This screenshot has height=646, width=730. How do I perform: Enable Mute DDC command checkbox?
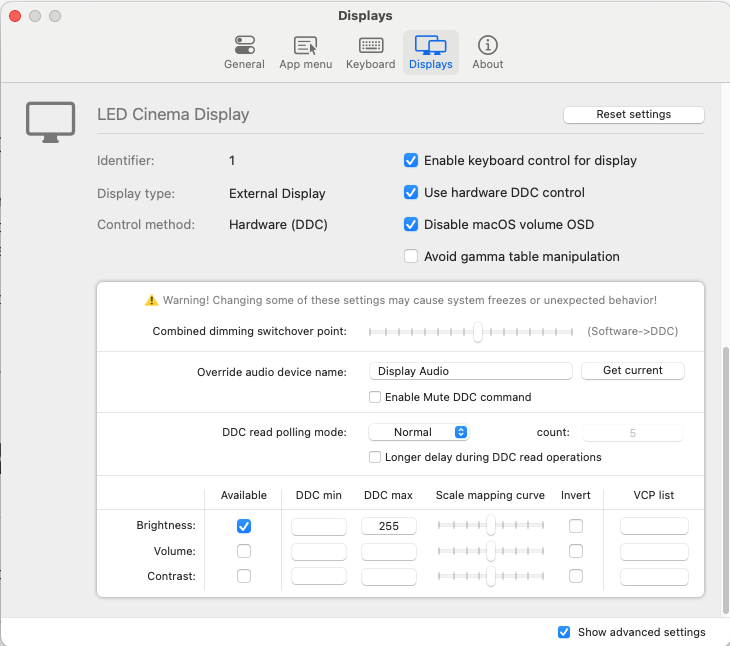(x=375, y=397)
